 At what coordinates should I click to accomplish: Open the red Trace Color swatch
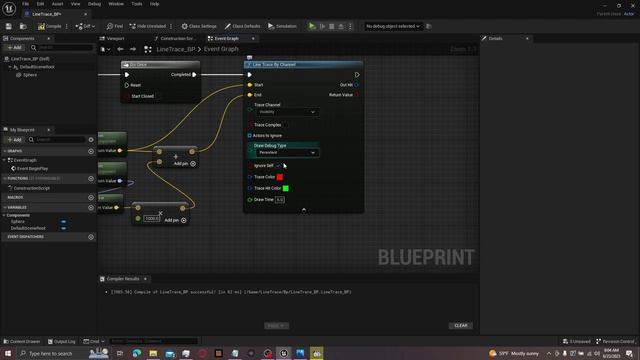coord(280,177)
